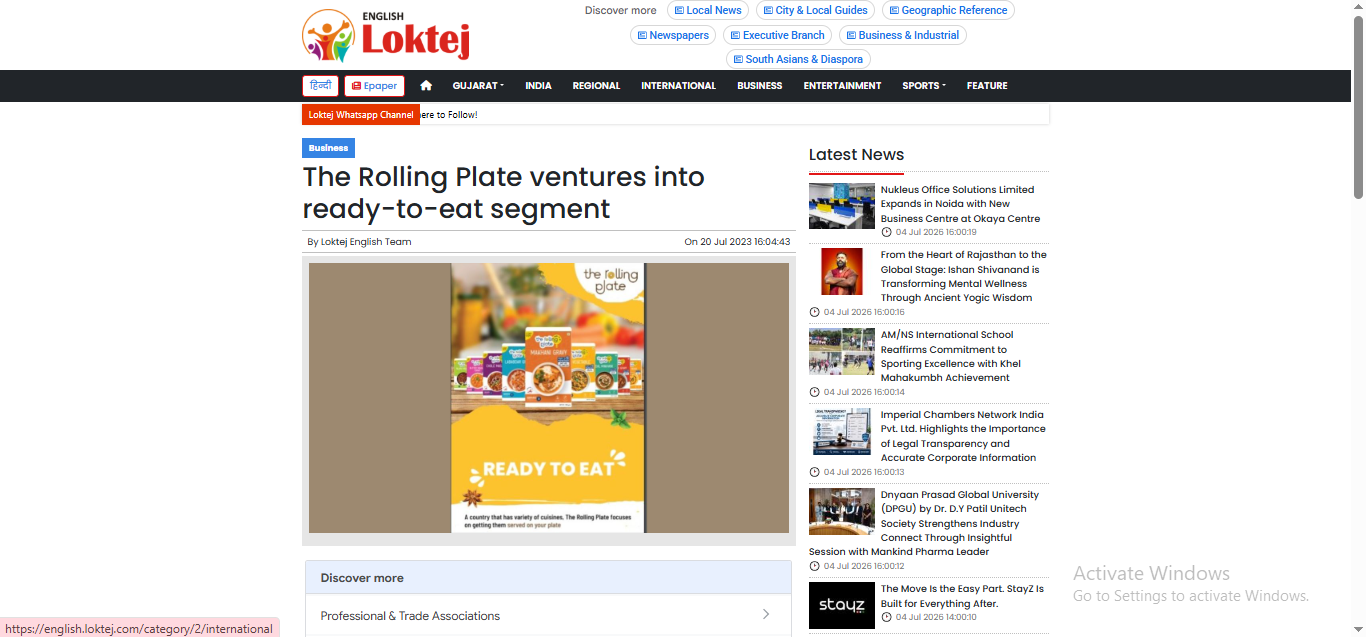1366x637 pixels.
Task: Read Heart of Rajasthan Ishan Shivanand article
Action: click(x=963, y=276)
